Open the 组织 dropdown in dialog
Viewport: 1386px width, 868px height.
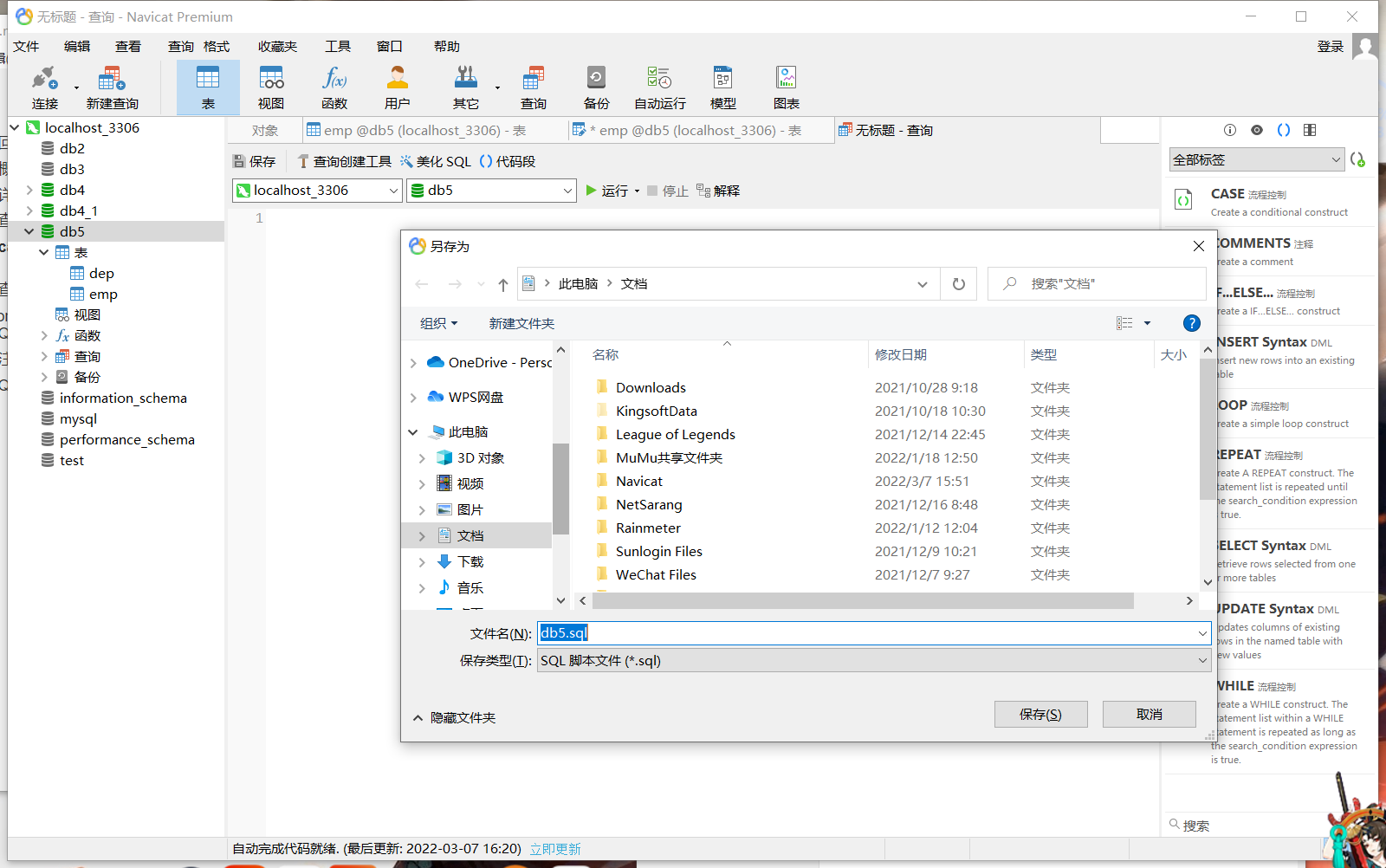[x=438, y=323]
